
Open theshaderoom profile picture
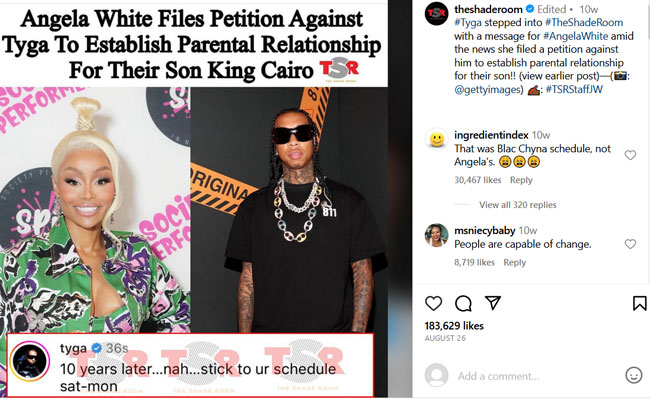point(437,14)
